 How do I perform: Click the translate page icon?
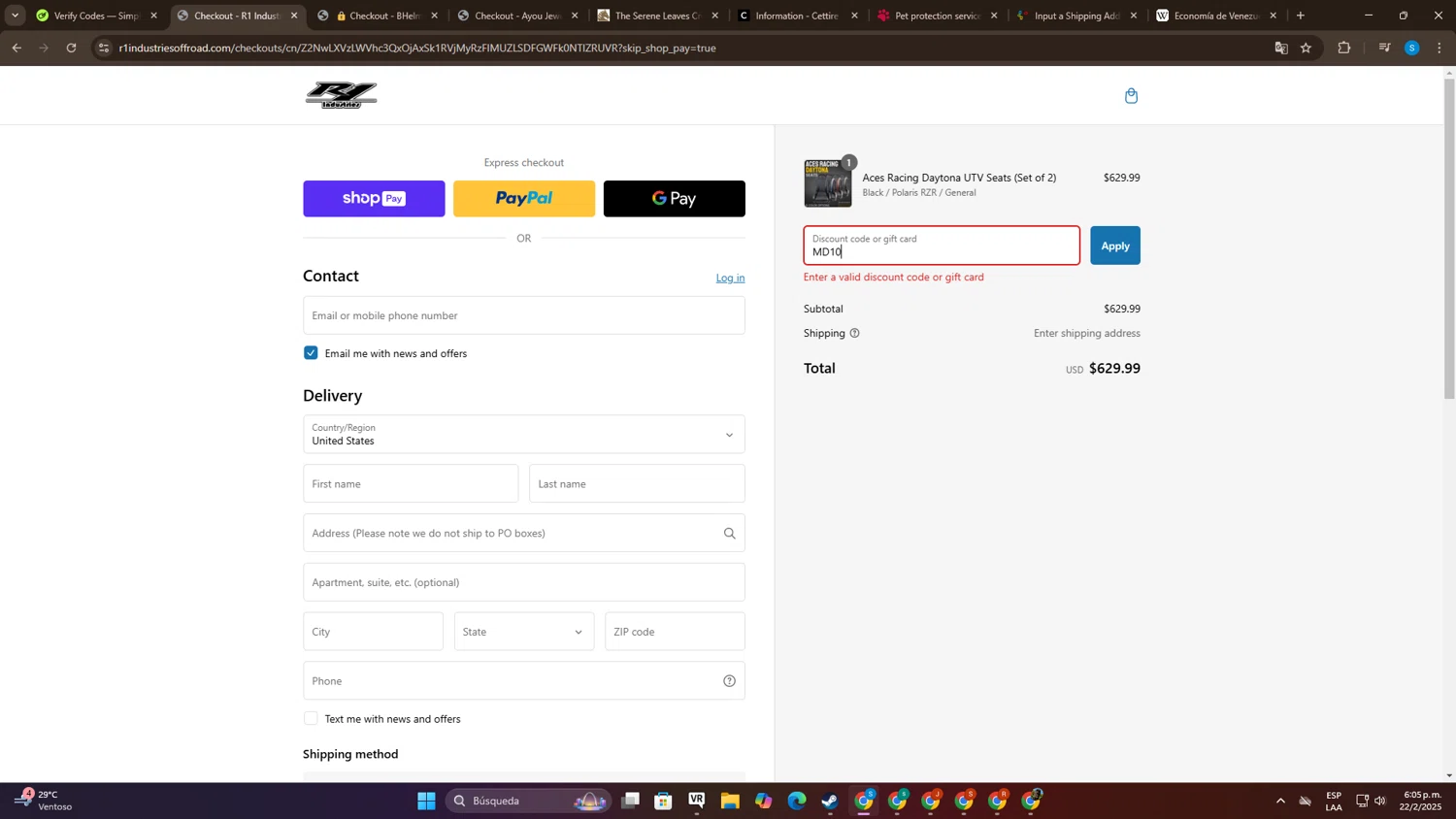pos(1281,48)
